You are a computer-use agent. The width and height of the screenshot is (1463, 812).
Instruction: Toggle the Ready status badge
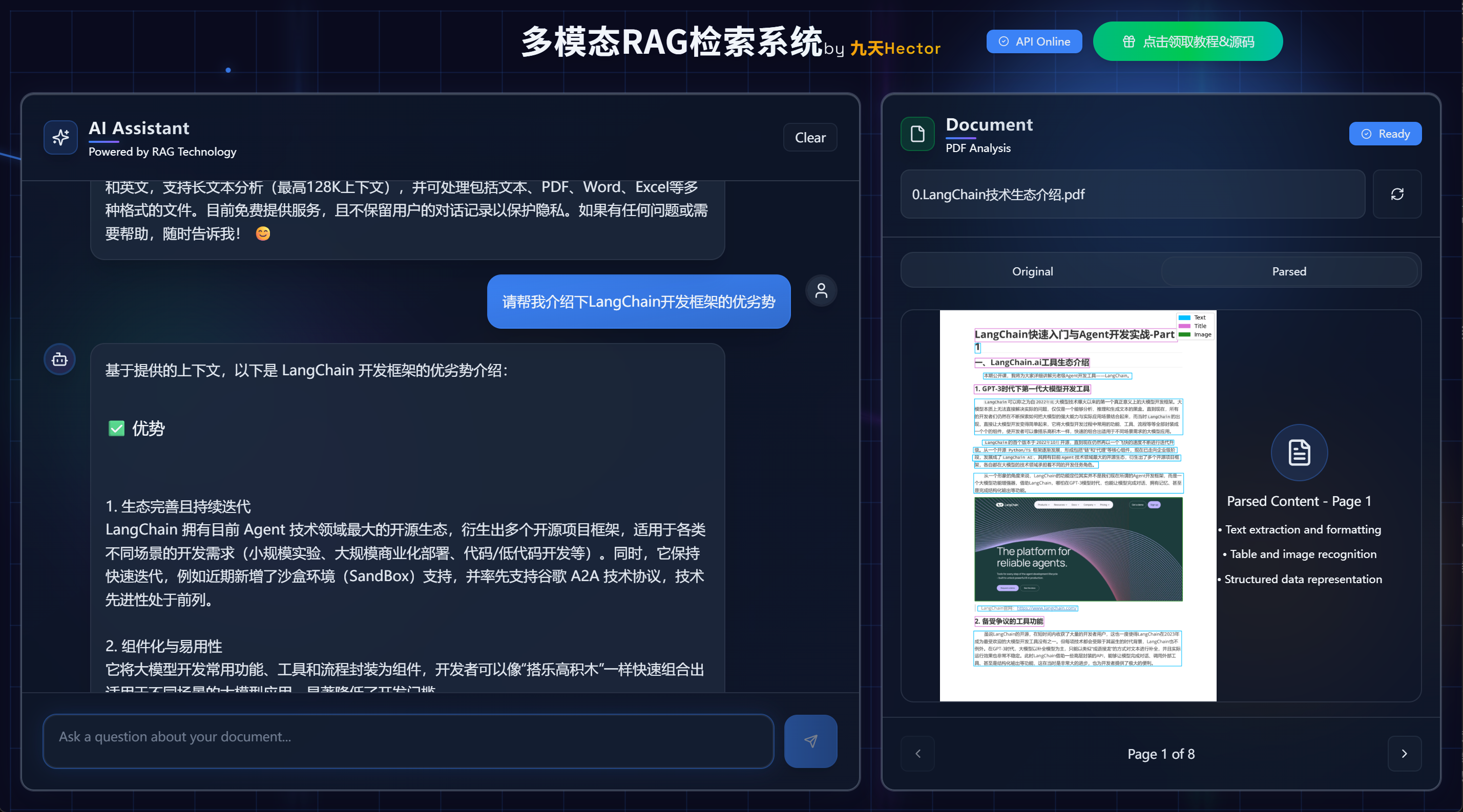pos(1385,134)
